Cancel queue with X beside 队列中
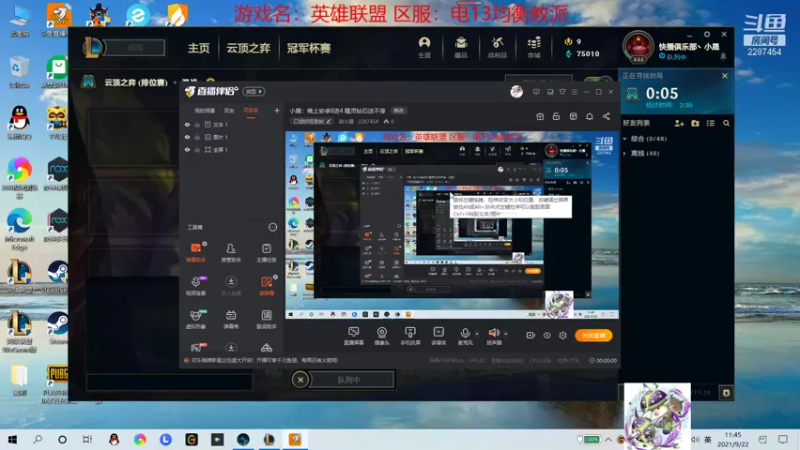This screenshot has width=800, height=450. (x=300, y=380)
